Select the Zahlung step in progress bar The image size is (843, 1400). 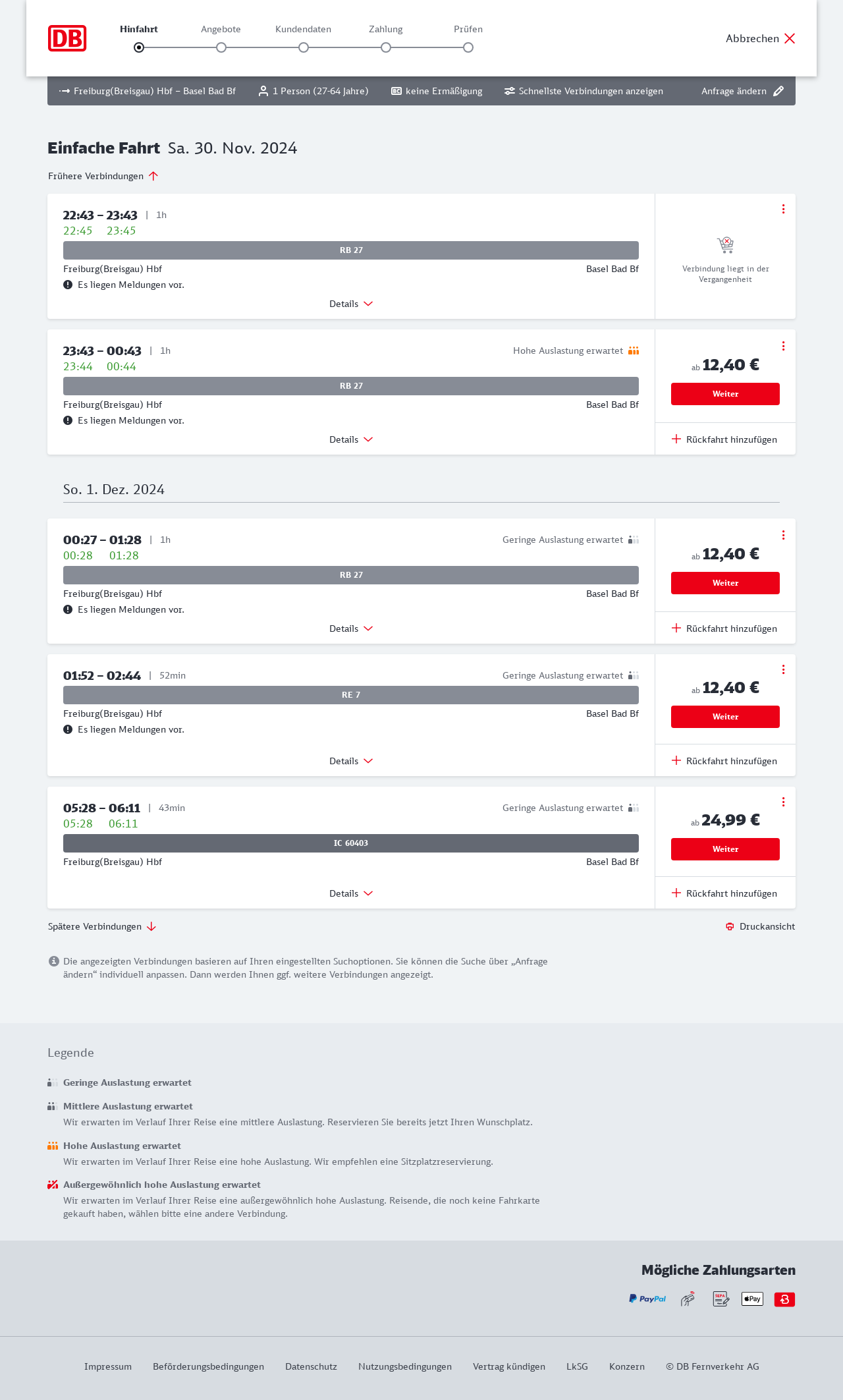coord(386,47)
